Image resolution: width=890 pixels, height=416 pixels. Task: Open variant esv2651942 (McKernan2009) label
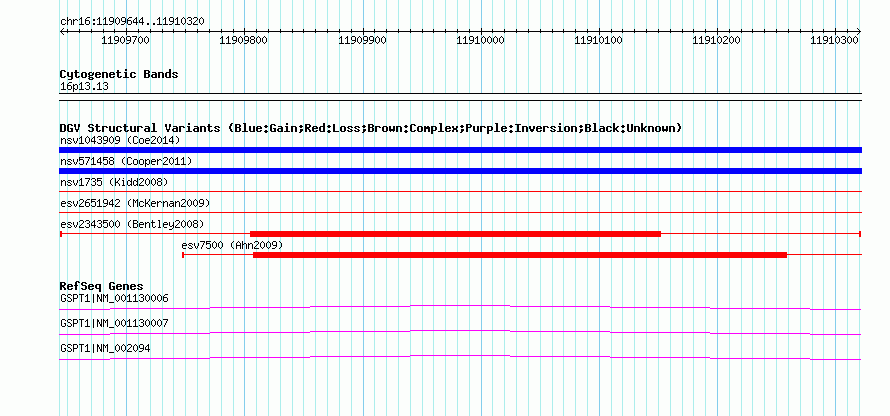pyautogui.click(x=135, y=203)
